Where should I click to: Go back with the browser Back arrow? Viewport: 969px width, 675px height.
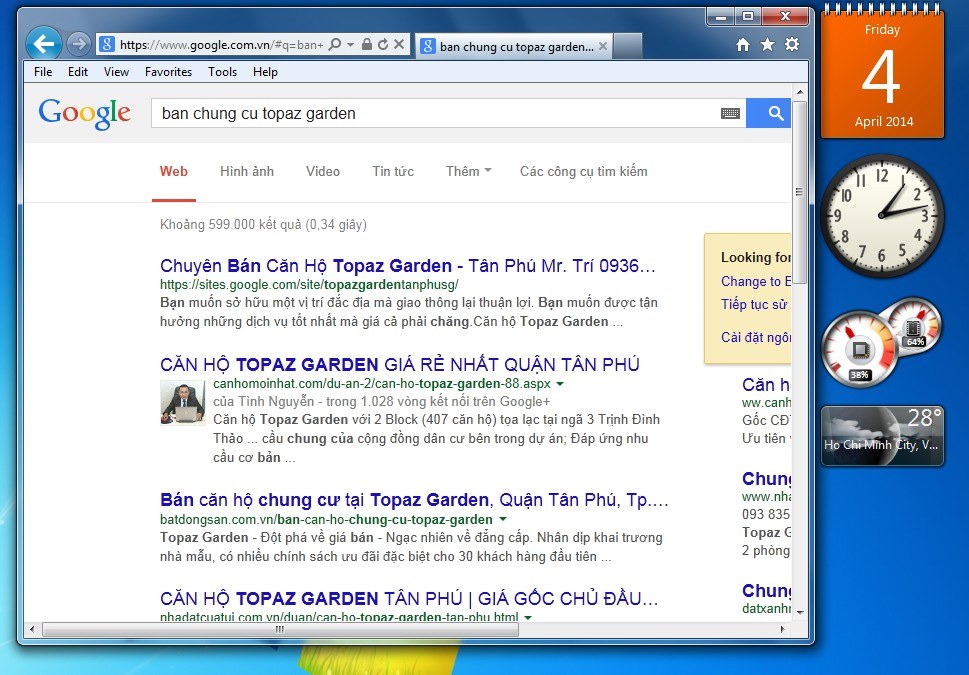coord(43,44)
